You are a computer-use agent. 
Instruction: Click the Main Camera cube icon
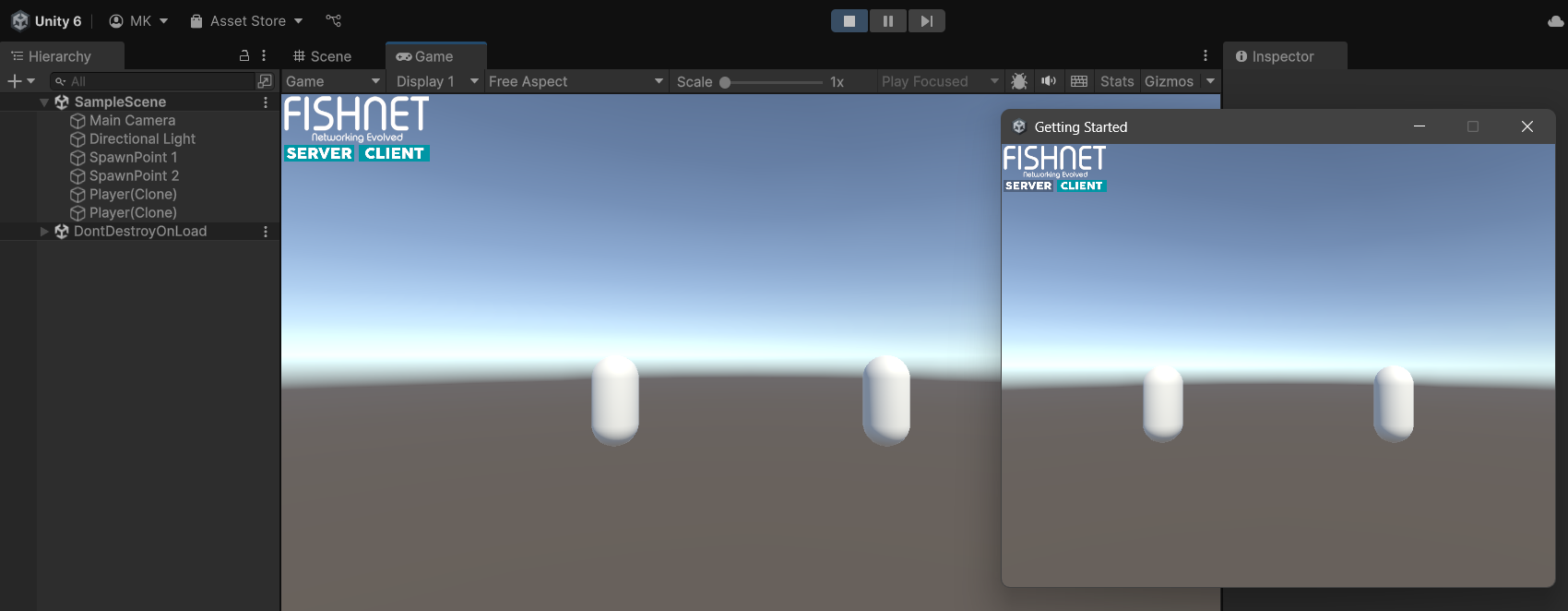[77, 121]
